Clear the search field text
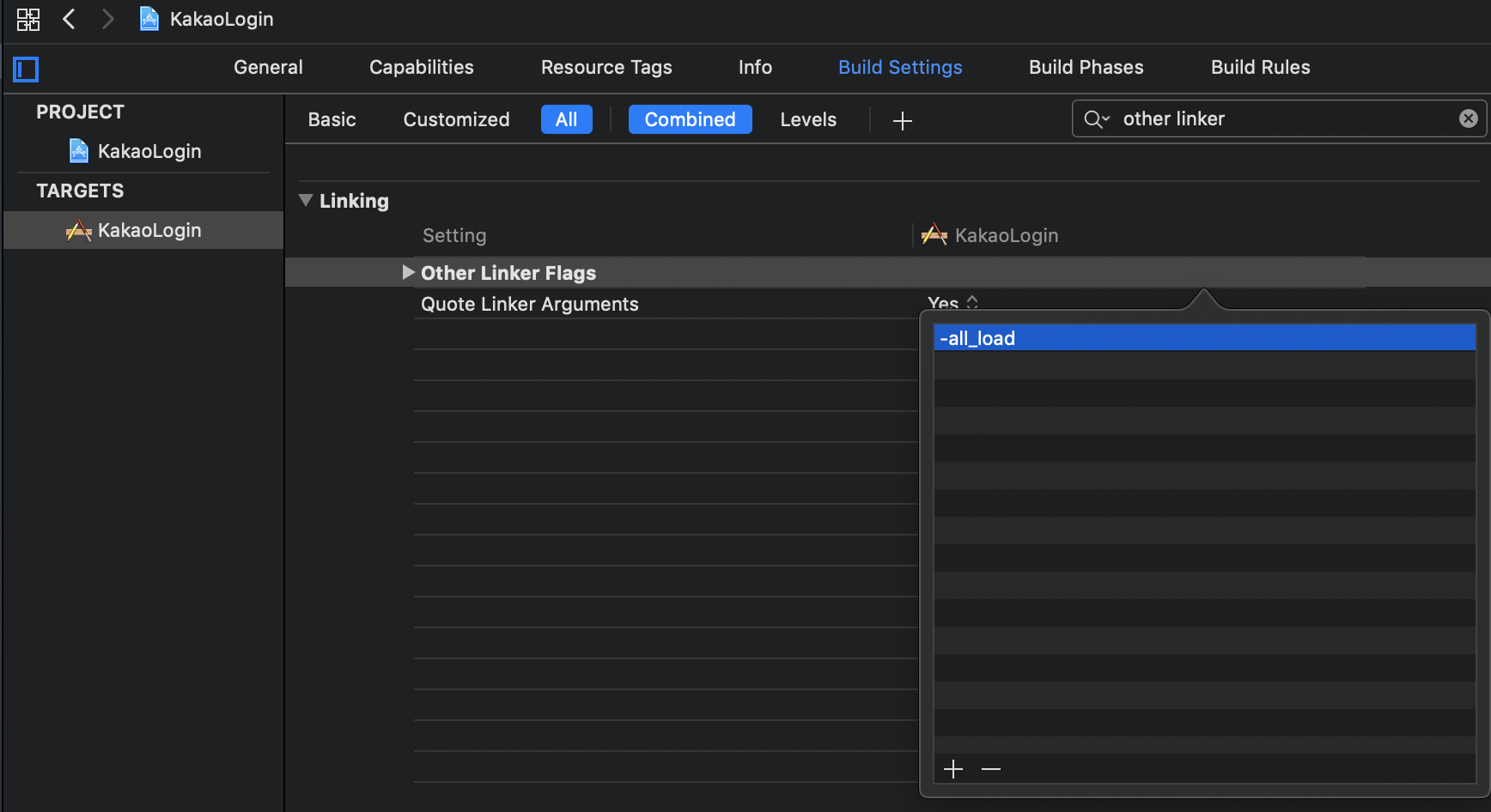The image size is (1491, 812). coord(1469,118)
